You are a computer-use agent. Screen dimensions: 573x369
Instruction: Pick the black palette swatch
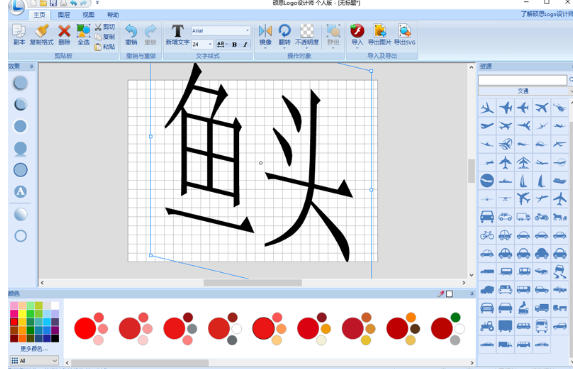point(55,338)
